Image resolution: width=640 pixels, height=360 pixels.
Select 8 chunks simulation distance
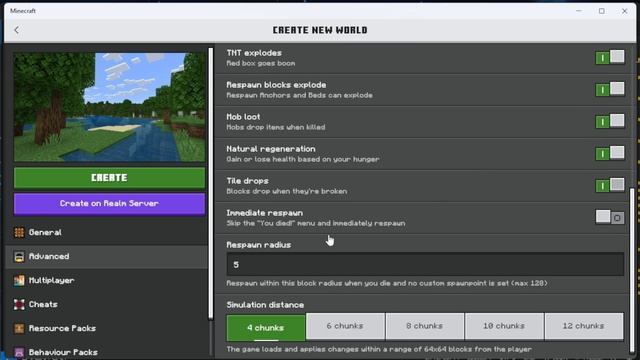[x=424, y=326]
